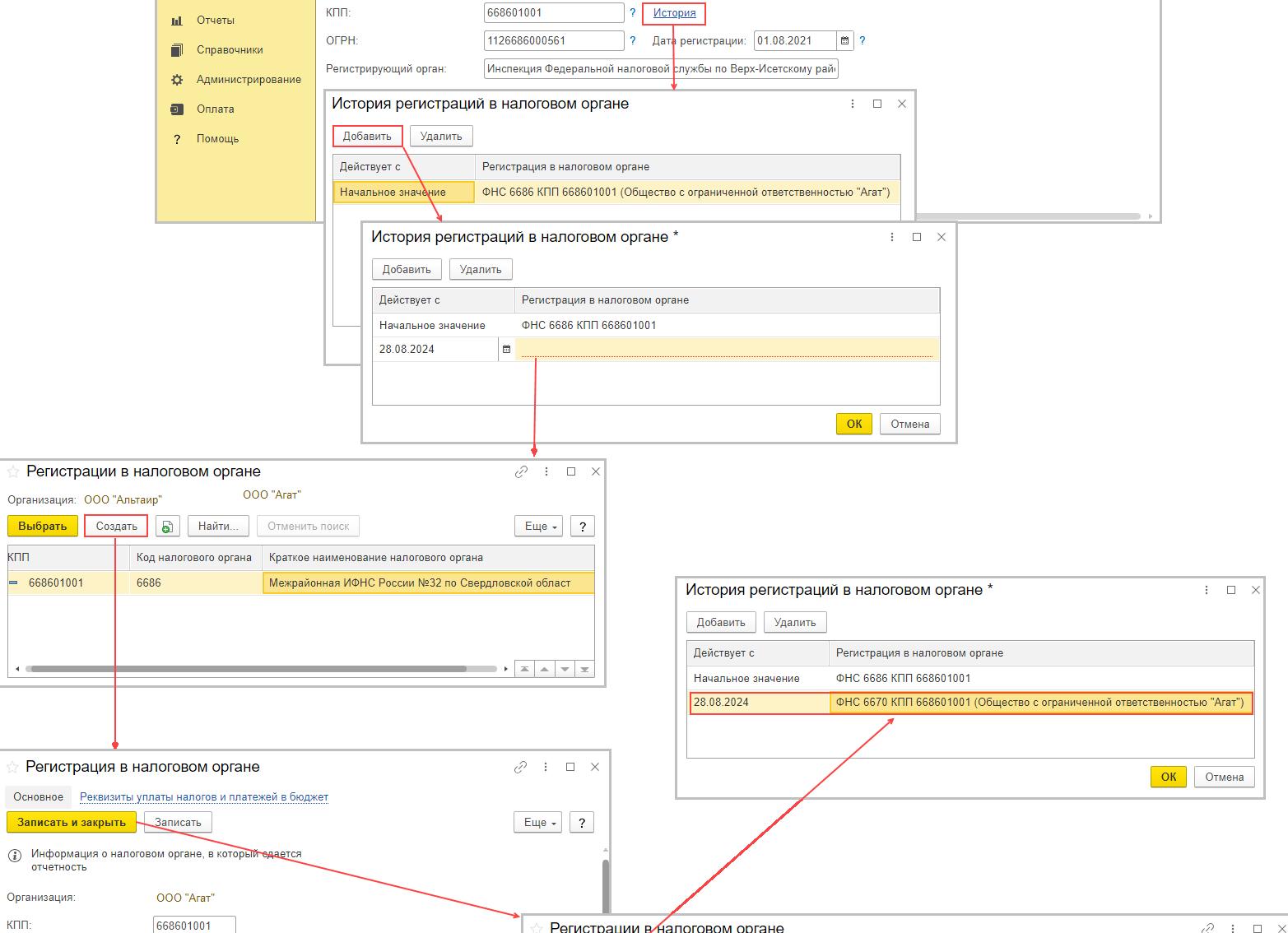Screen dimensions: 1288x933
Task: Confirm with ОК in the middle История регистраций window
Action: tap(854, 424)
